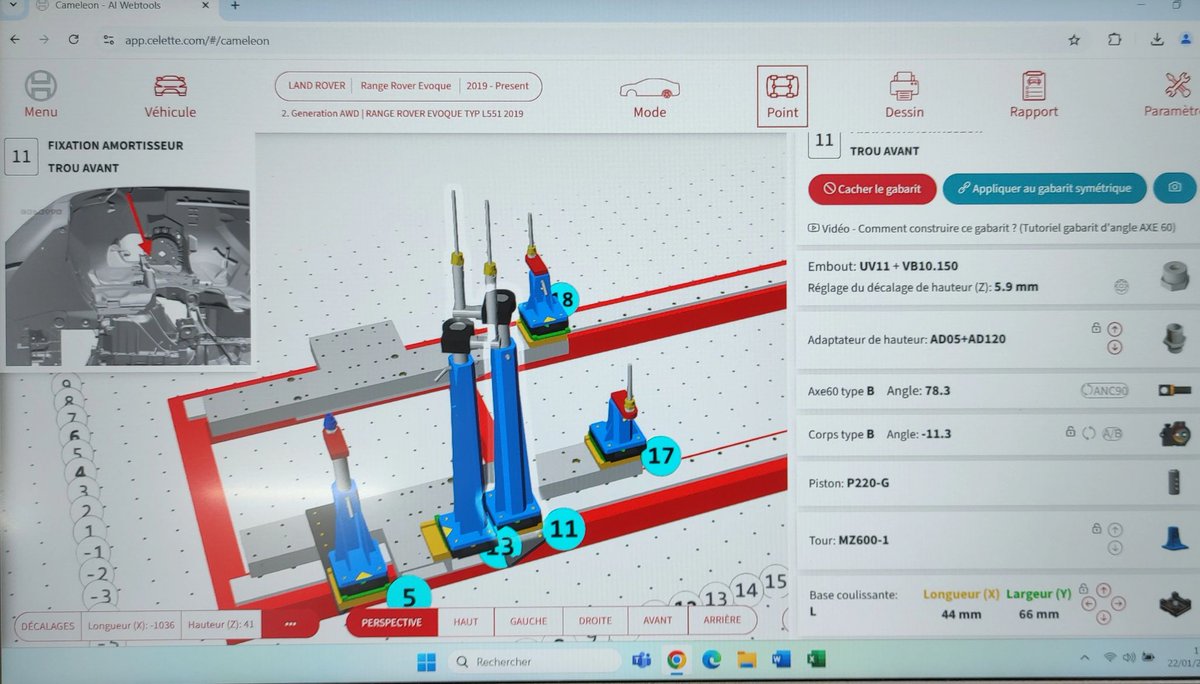Switch to AVANT view

click(657, 620)
